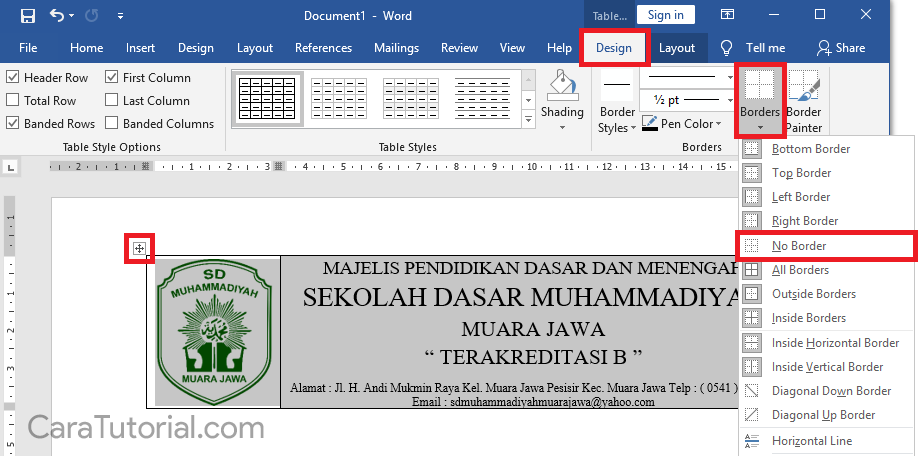923x456 pixels.
Task: Click the Inside Horizontal Border icon
Action: tap(751, 342)
